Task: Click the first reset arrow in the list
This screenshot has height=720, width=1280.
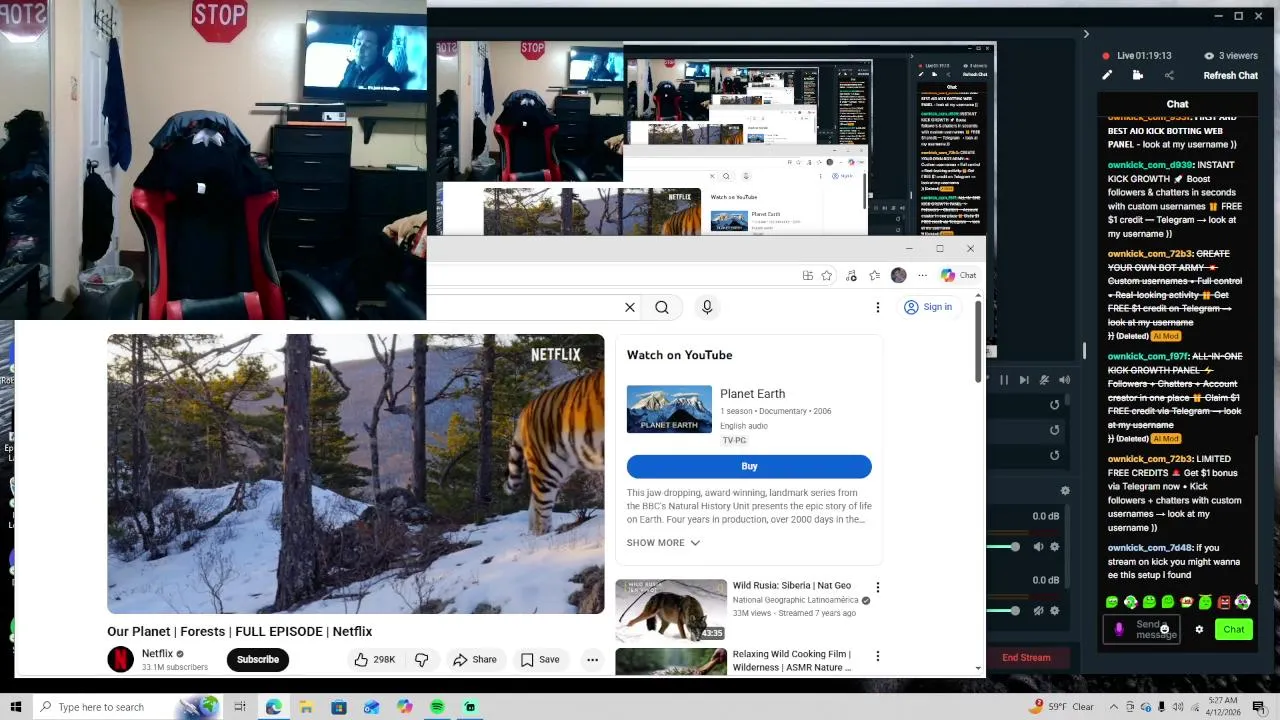Action: [x=1054, y=405]
